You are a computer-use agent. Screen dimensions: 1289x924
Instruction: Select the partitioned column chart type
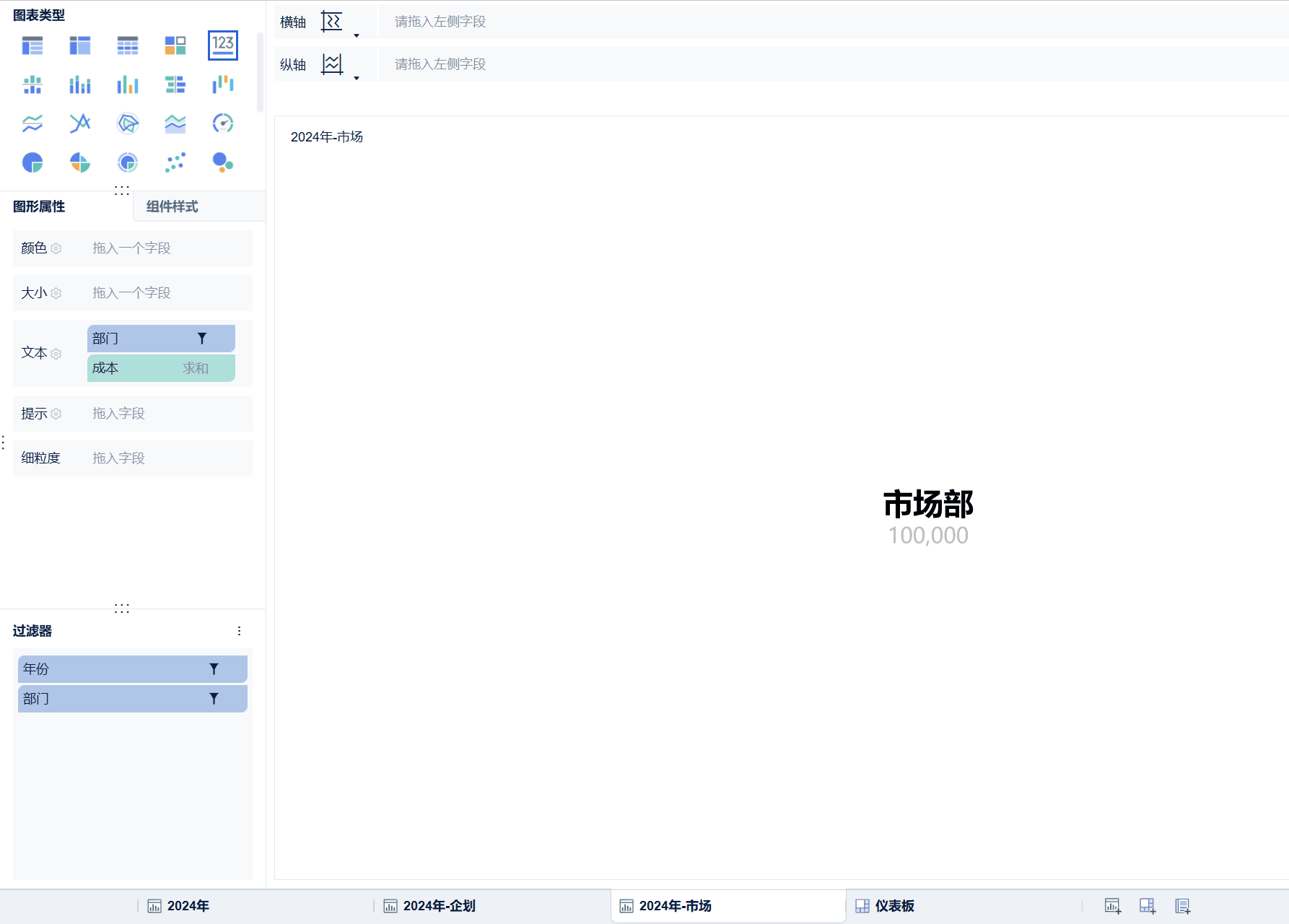click(x=32, y=84)
